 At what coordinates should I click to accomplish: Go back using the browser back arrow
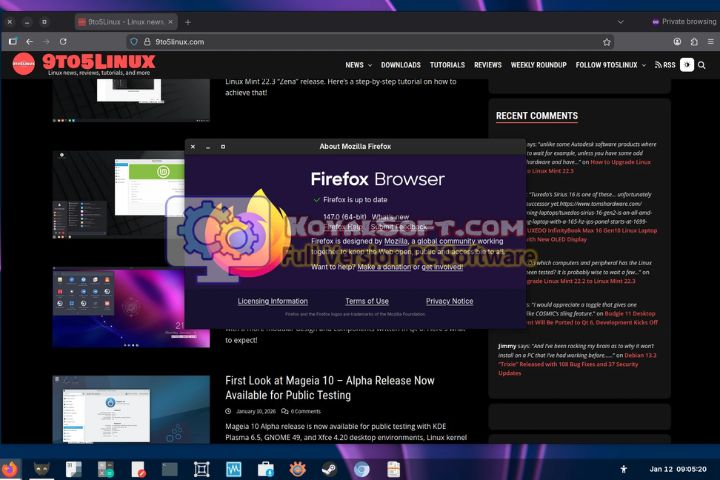pyautogui.click(x=30, y=41)
